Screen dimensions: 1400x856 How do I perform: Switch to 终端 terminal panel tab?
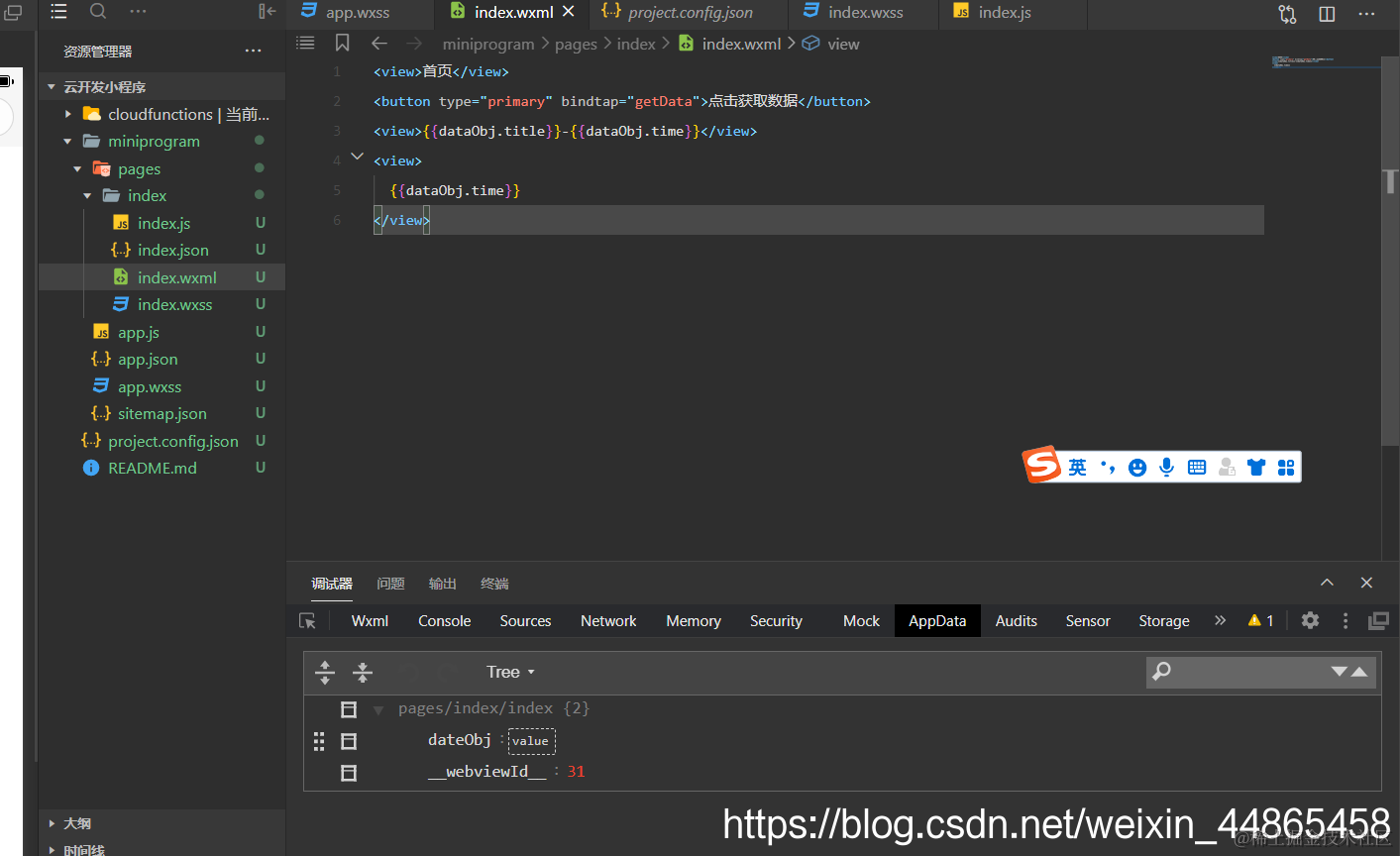point(494,584)
